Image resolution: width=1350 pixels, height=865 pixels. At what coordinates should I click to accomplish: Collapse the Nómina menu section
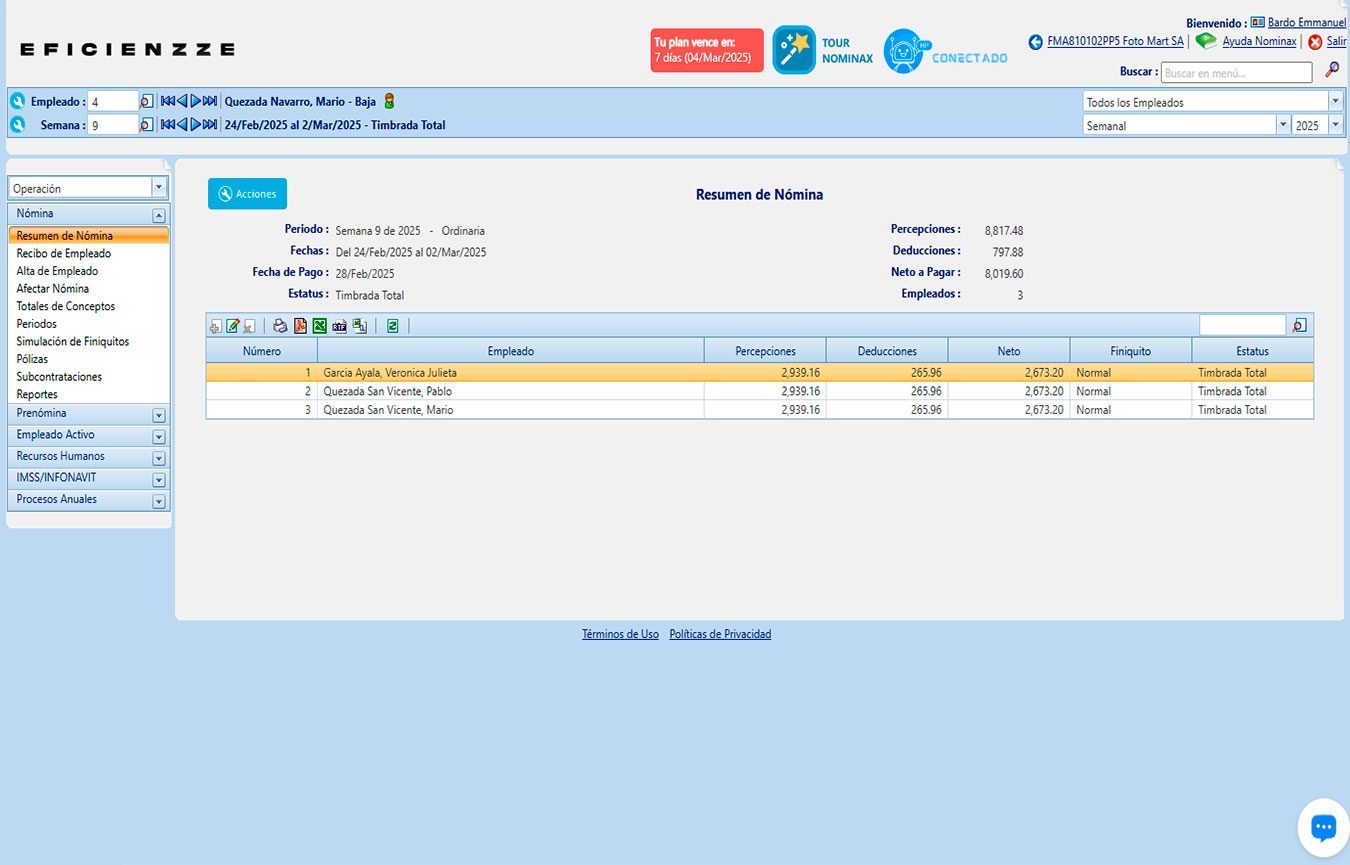coord(158,215)
